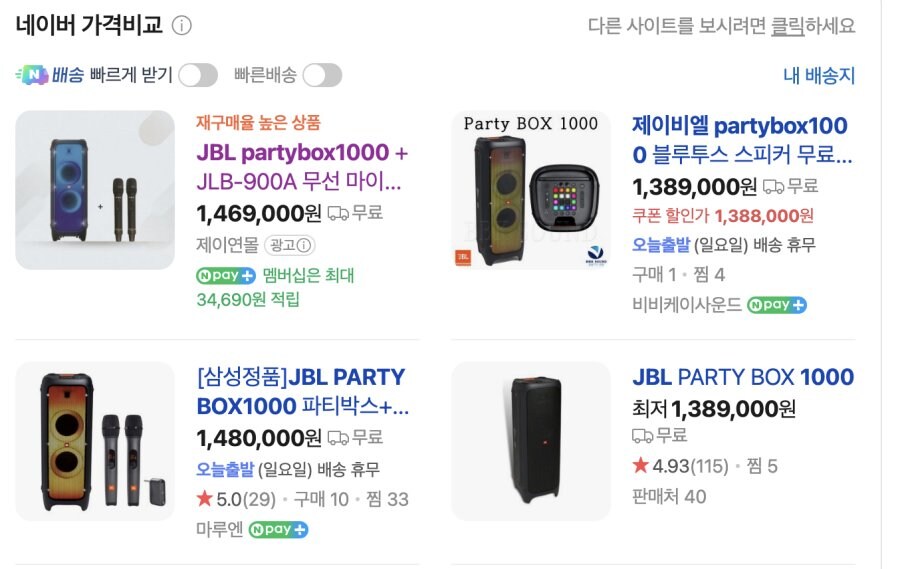The height and width of the screenshot is (569, 900).
Task: Click the N배송 badge icon
Action: click(x=33, y=75)
